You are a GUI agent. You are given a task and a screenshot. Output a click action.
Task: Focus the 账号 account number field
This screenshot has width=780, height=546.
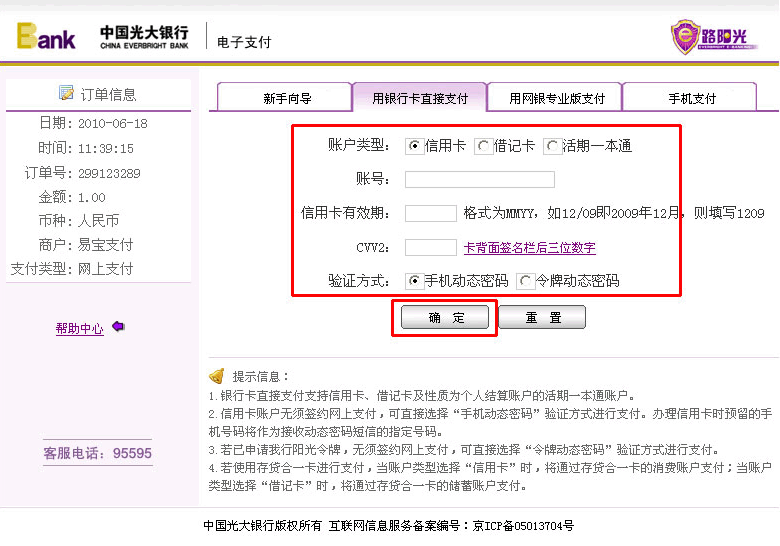pos(480,180)
